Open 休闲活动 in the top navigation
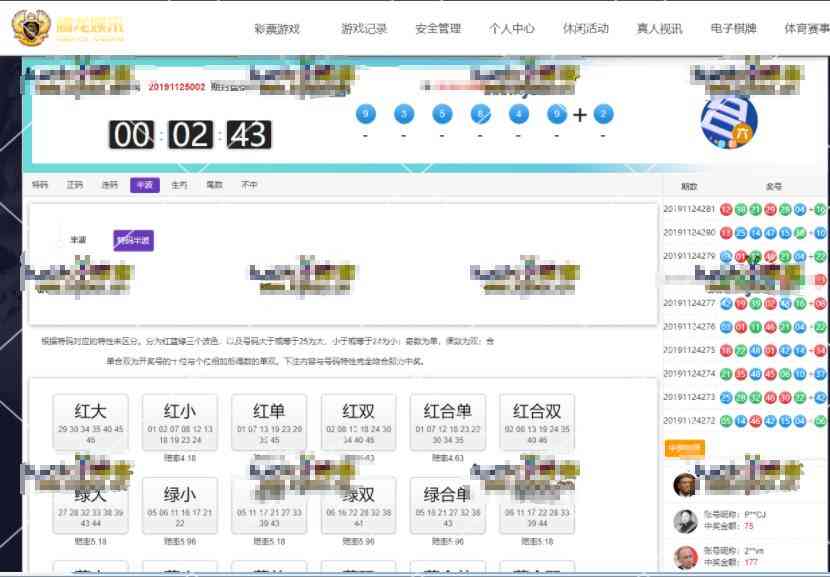This screenshot has height=577, width=830. coord(585,29)
